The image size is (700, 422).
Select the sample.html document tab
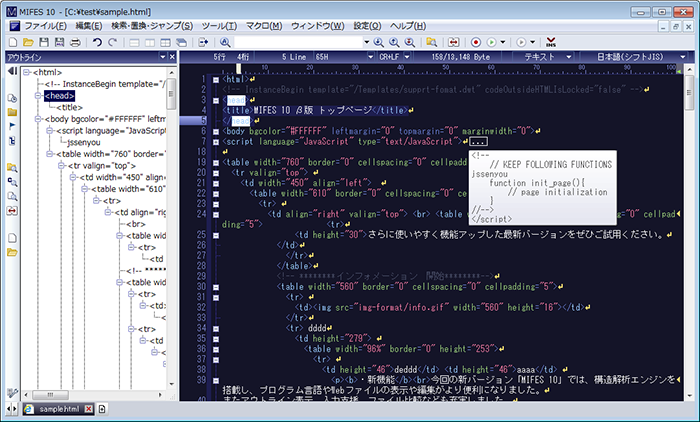pos(57,409)
